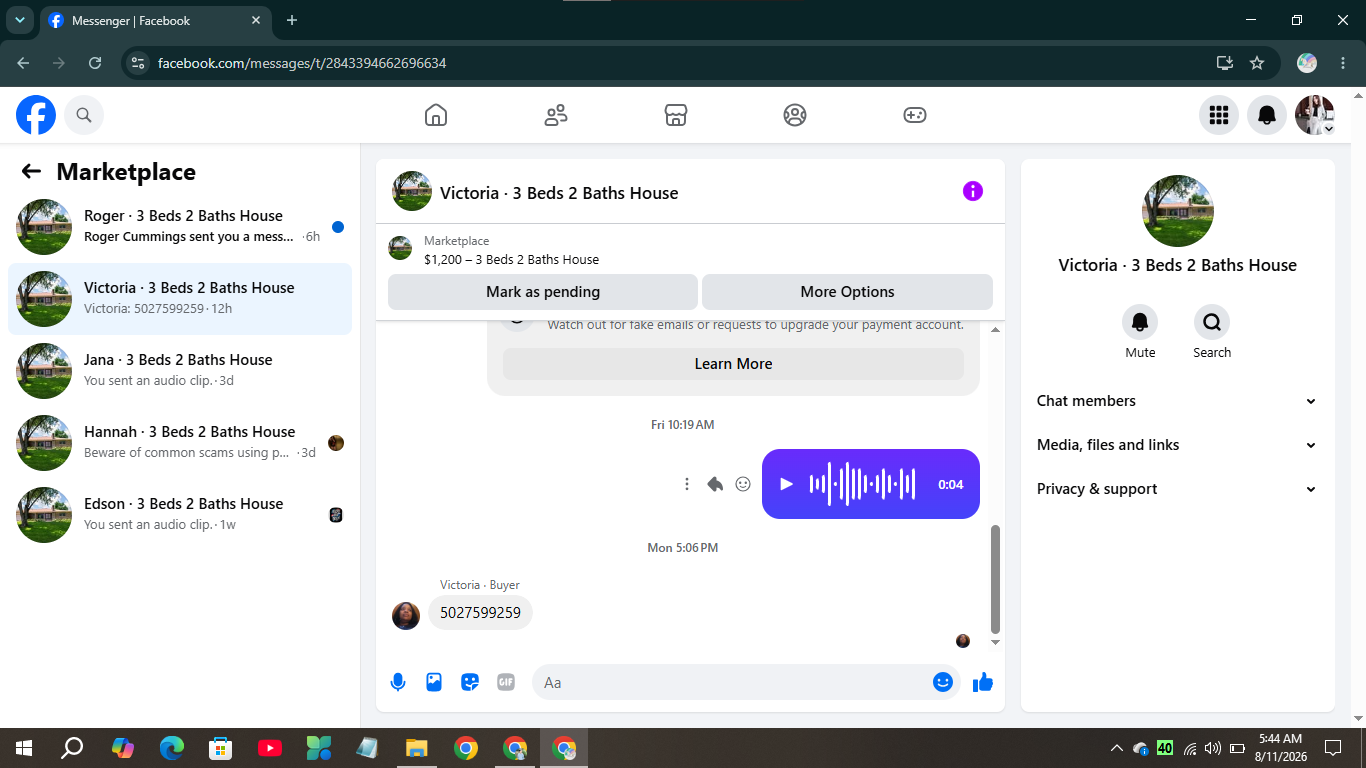1366x768 pixels.
Task: Open the tab search dropdown
Action: pos(19,20)
